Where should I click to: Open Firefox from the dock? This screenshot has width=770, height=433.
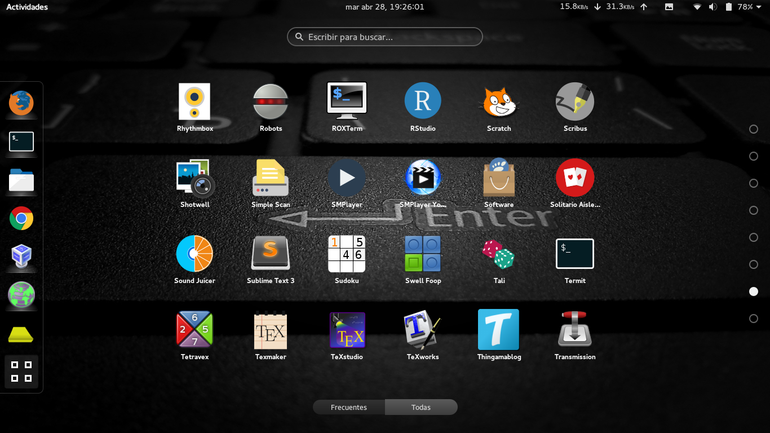click(x=21, y=103)
